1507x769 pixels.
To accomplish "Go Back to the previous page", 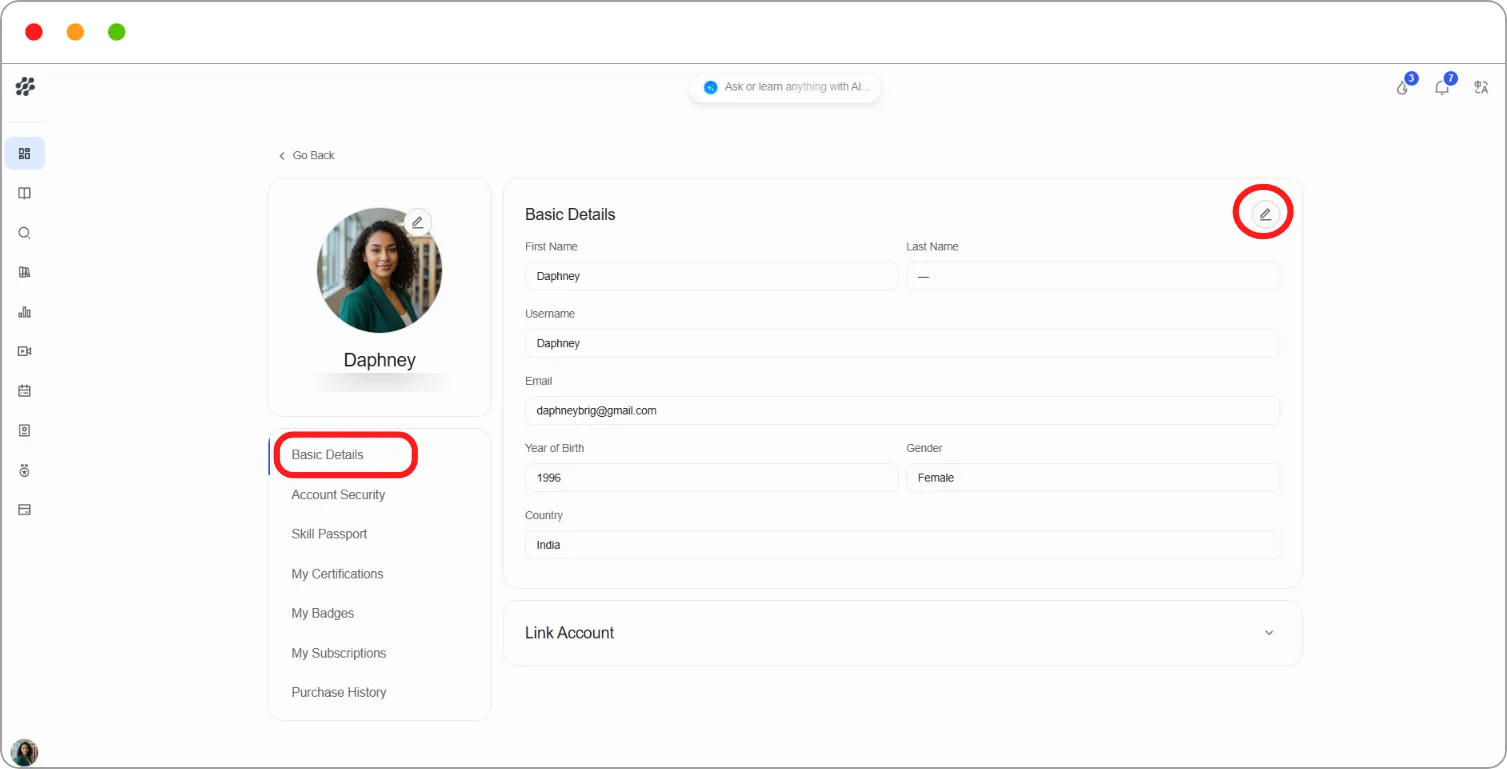I will click(x=306, y=155).
